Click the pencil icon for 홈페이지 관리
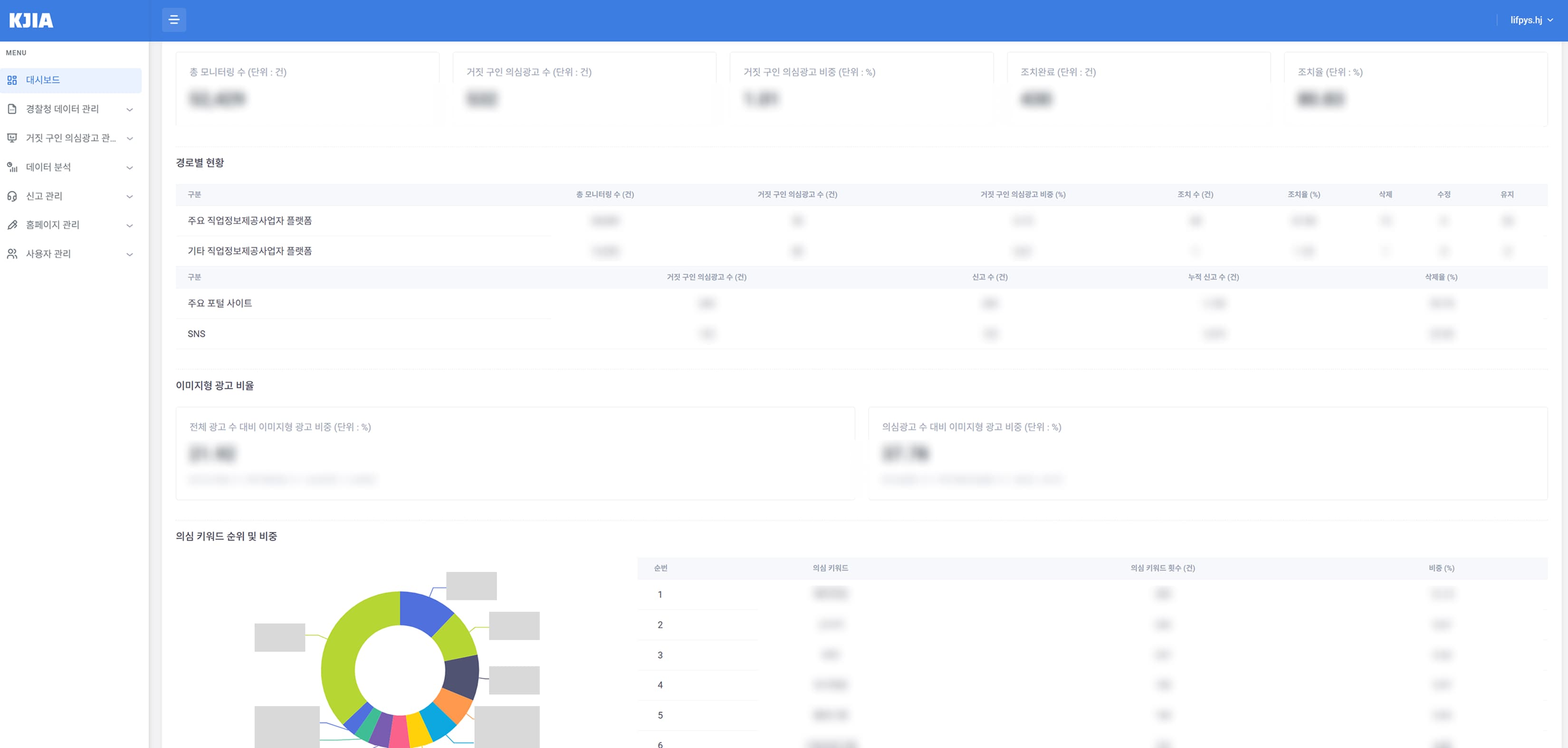 12,225
